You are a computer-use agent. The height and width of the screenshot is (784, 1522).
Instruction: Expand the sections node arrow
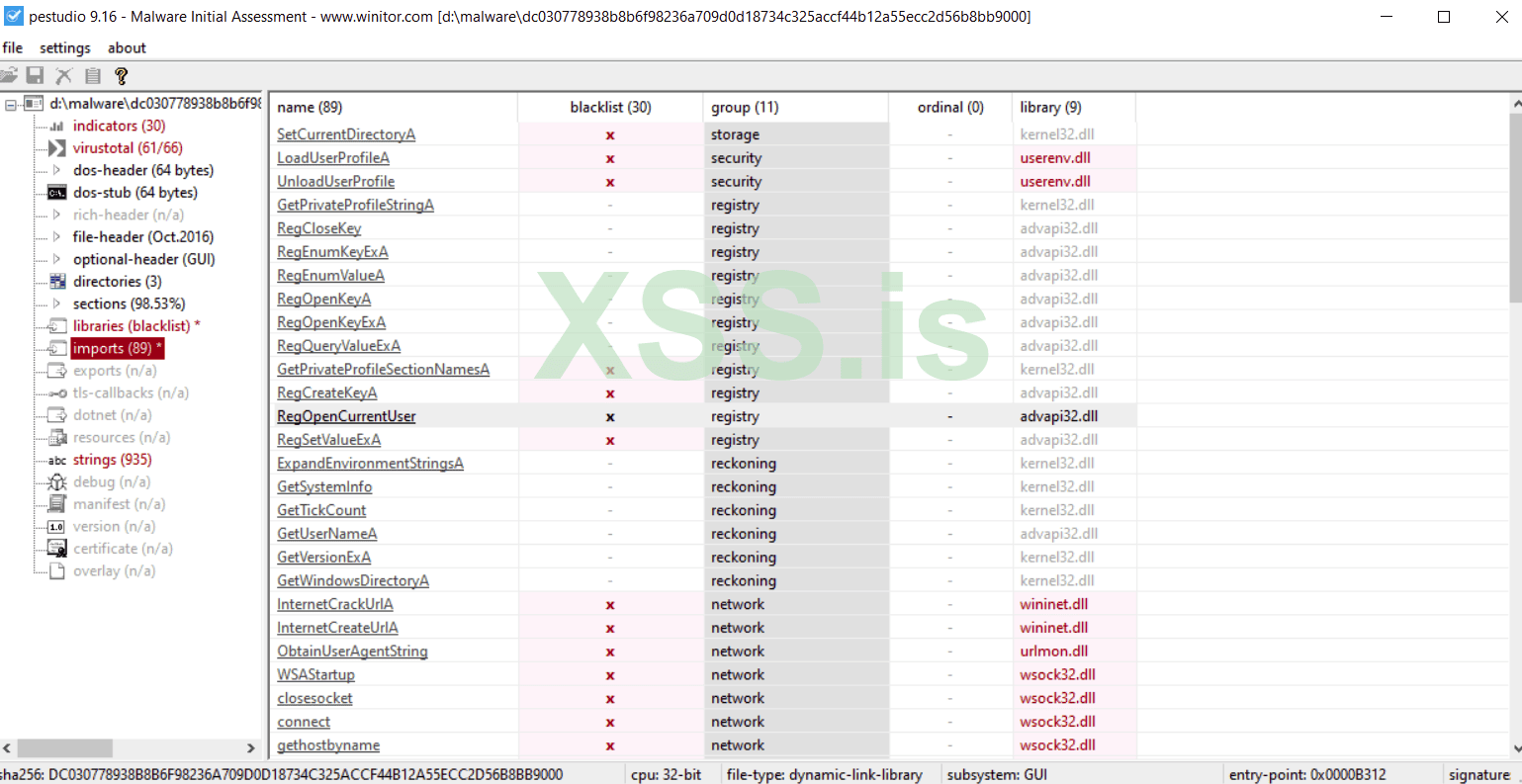[56, 304]
